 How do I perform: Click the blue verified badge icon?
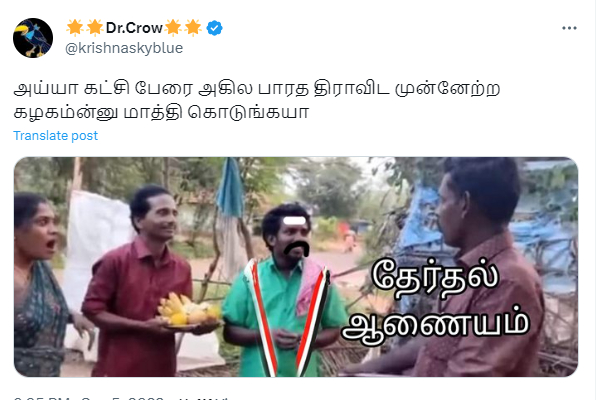215,28
